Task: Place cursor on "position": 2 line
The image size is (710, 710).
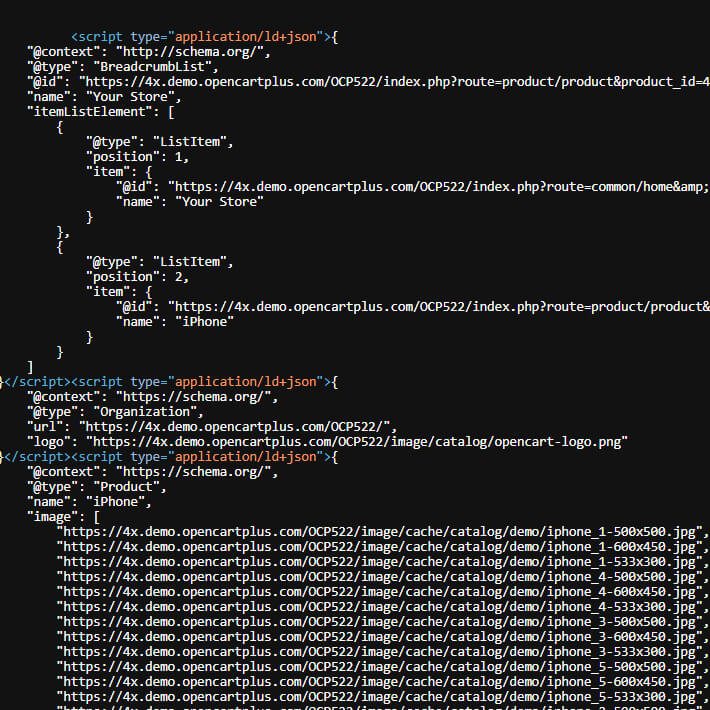Action: click(x=138, y=277)
